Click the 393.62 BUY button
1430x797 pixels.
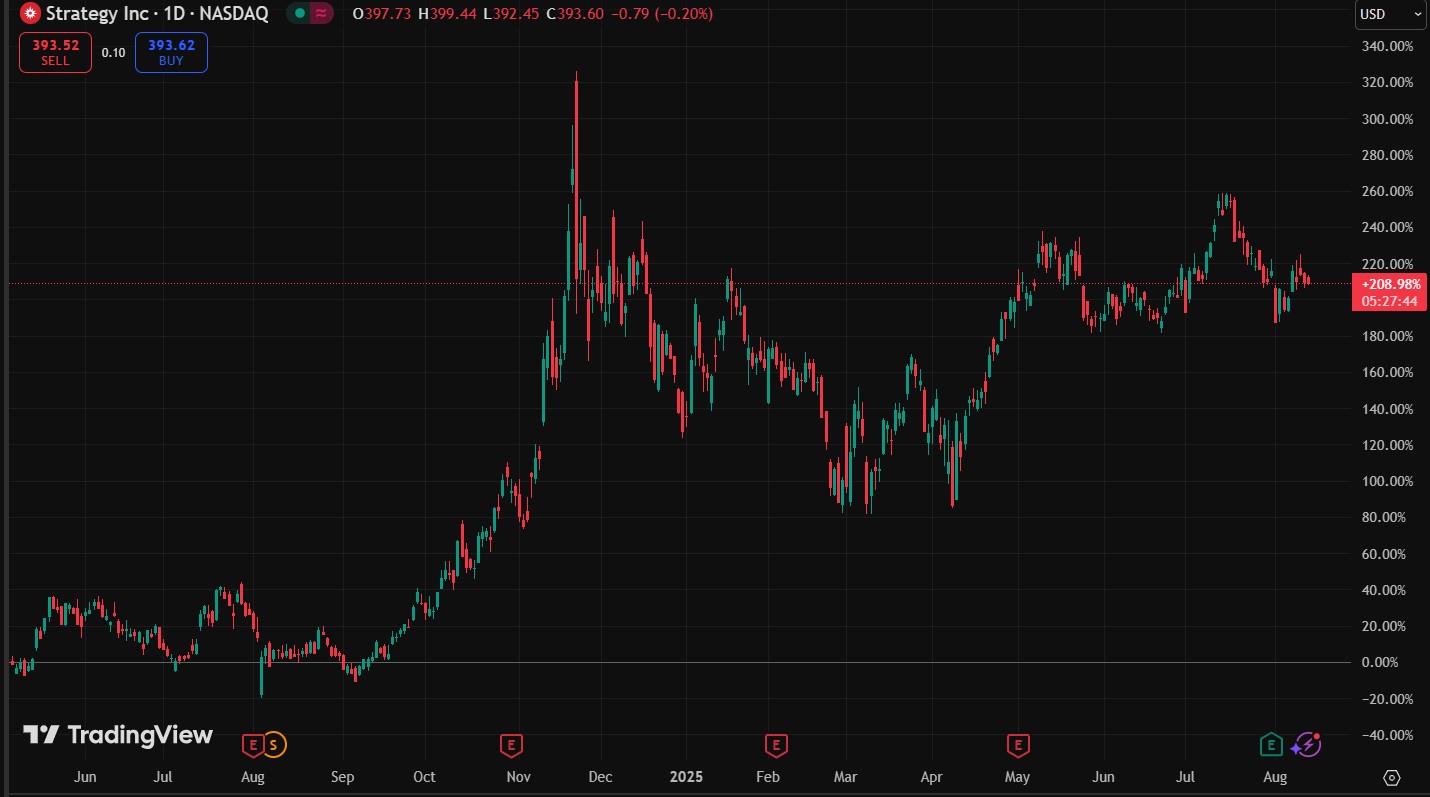tap(171, 52)
